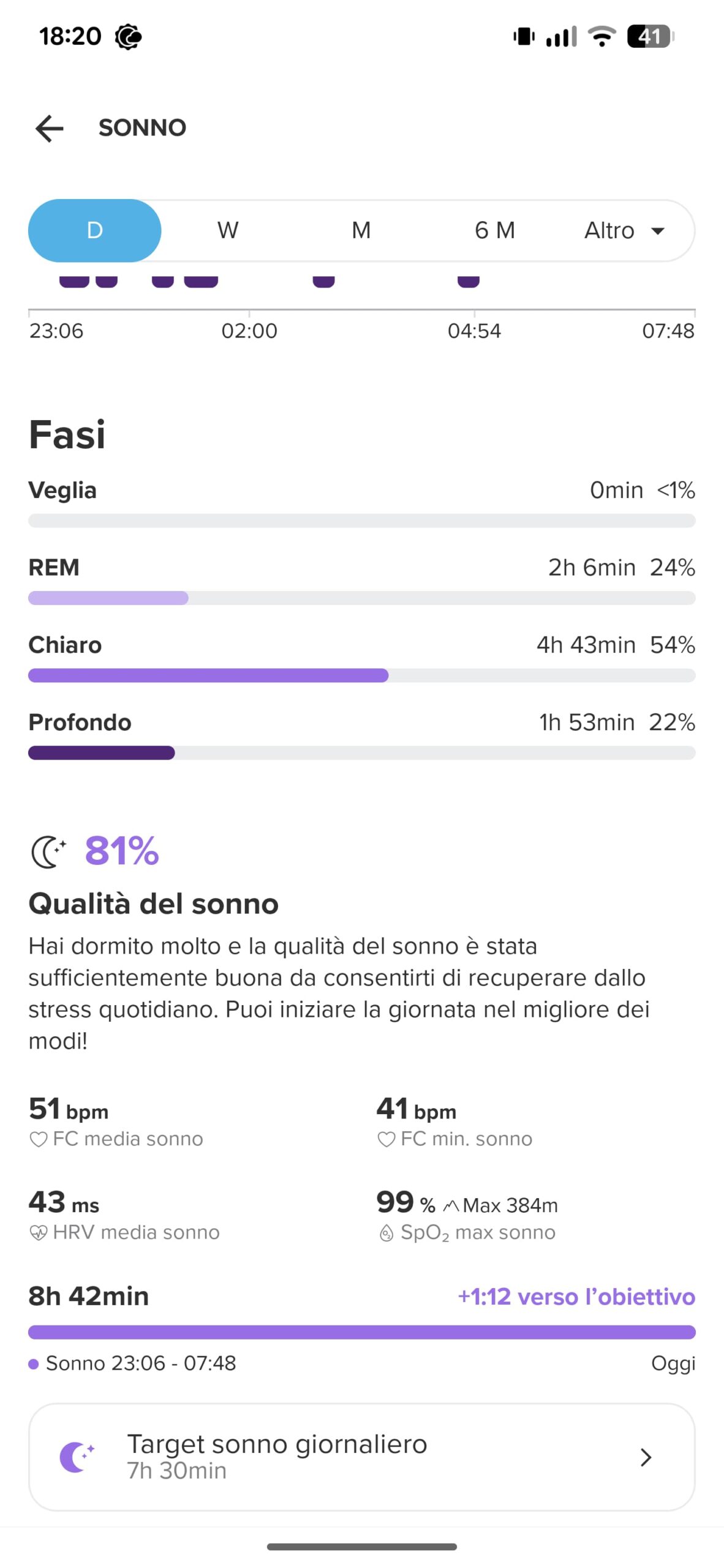Tap the SpO2 droplet icon
The image size is (724, 1568).
tap(387, 1233)
